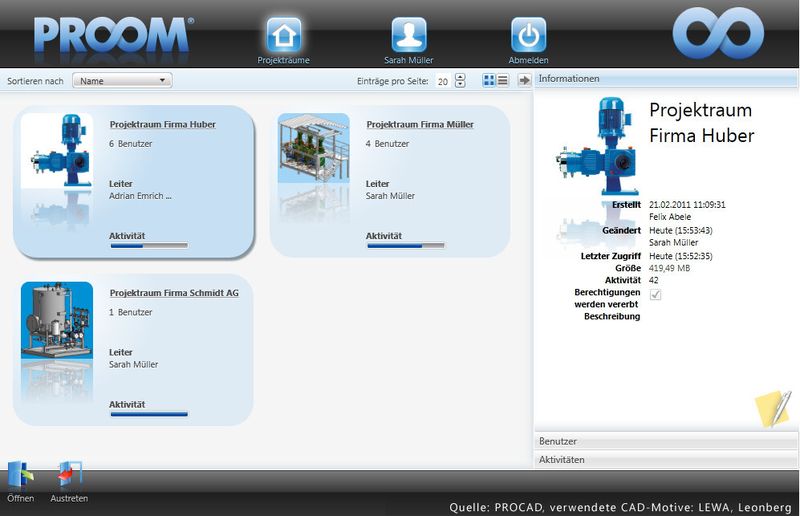Click the 'Sortieren nach' label
Viewport: 800px width, 516px height.
35,81
